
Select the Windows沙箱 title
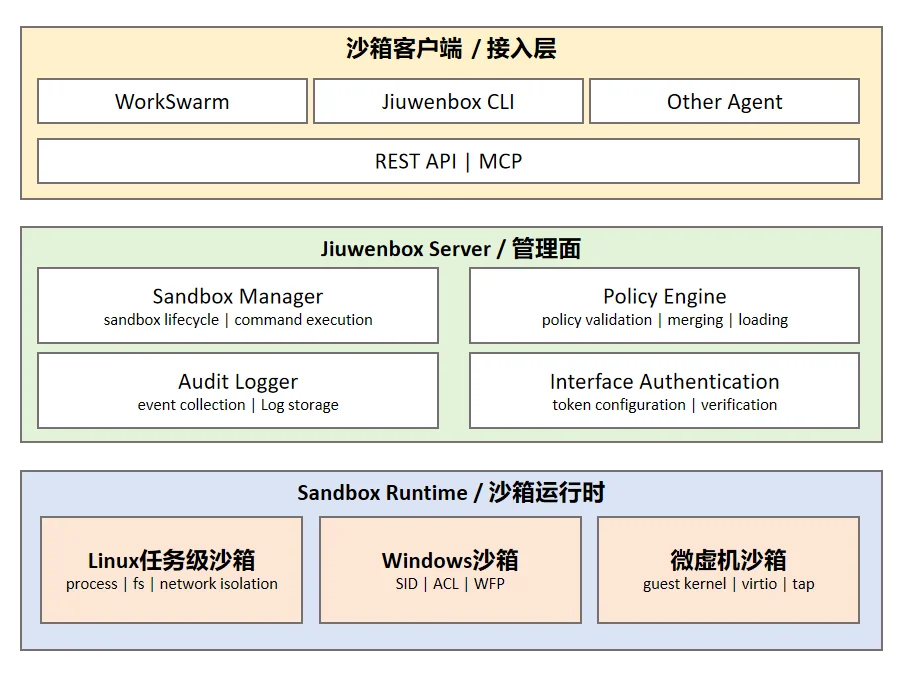pyautogui.click(x=450, y=561)
